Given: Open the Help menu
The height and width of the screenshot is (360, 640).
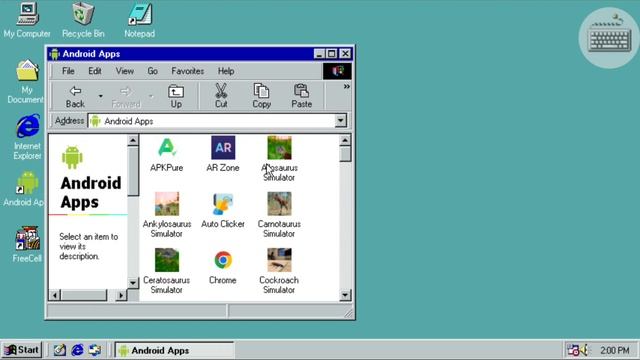Looking at the screenshot, I should (x=226, y=71).
